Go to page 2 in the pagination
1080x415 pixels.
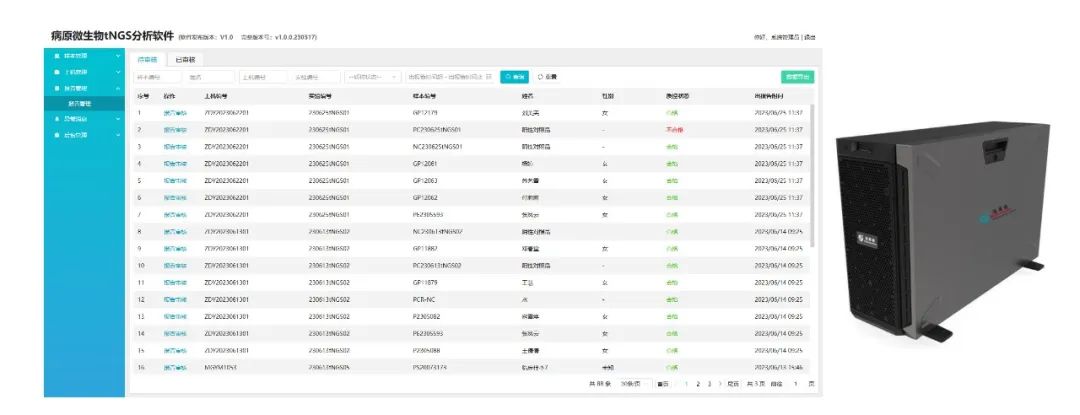pyautogui.click(x=697, y=384)
